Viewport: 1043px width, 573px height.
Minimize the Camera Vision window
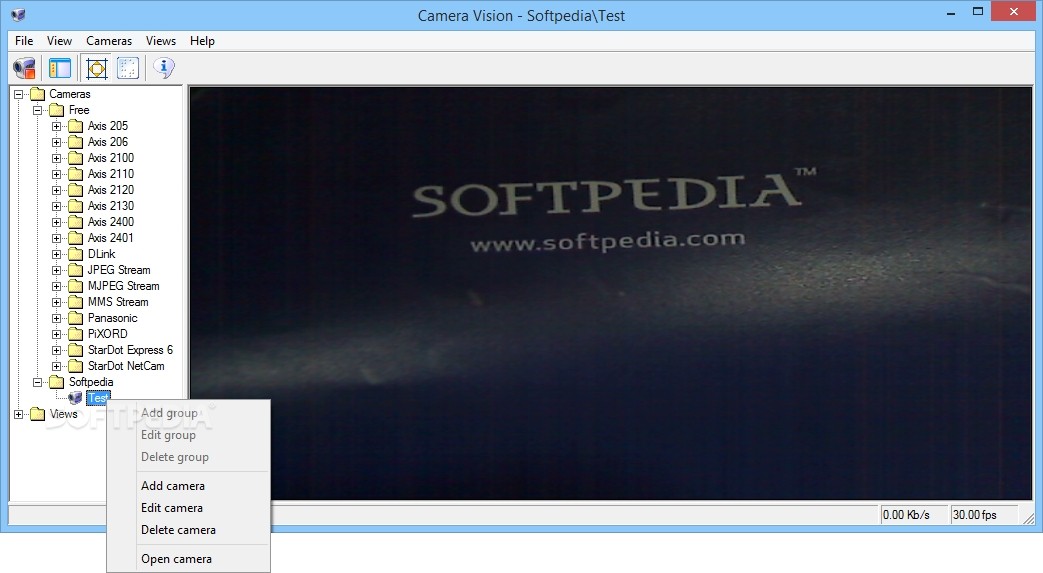point(951,12)
